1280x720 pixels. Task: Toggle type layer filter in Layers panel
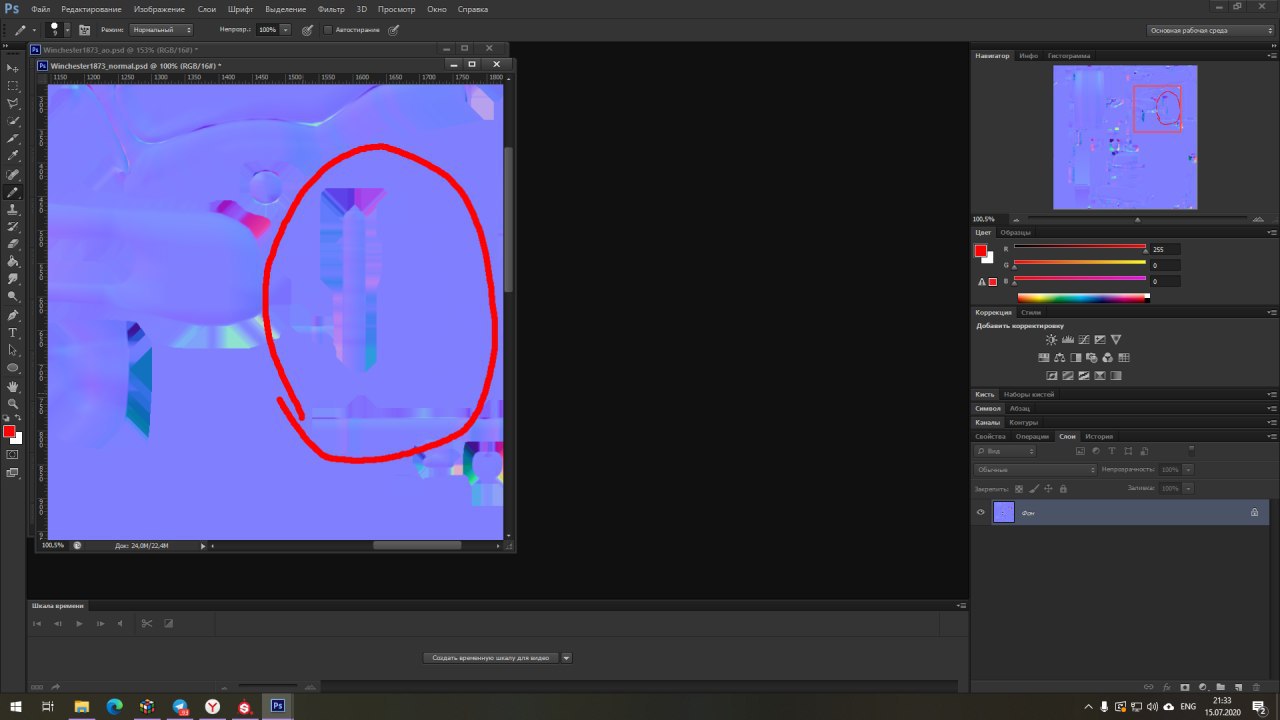pyautogui.click(x=1111, y=451)
